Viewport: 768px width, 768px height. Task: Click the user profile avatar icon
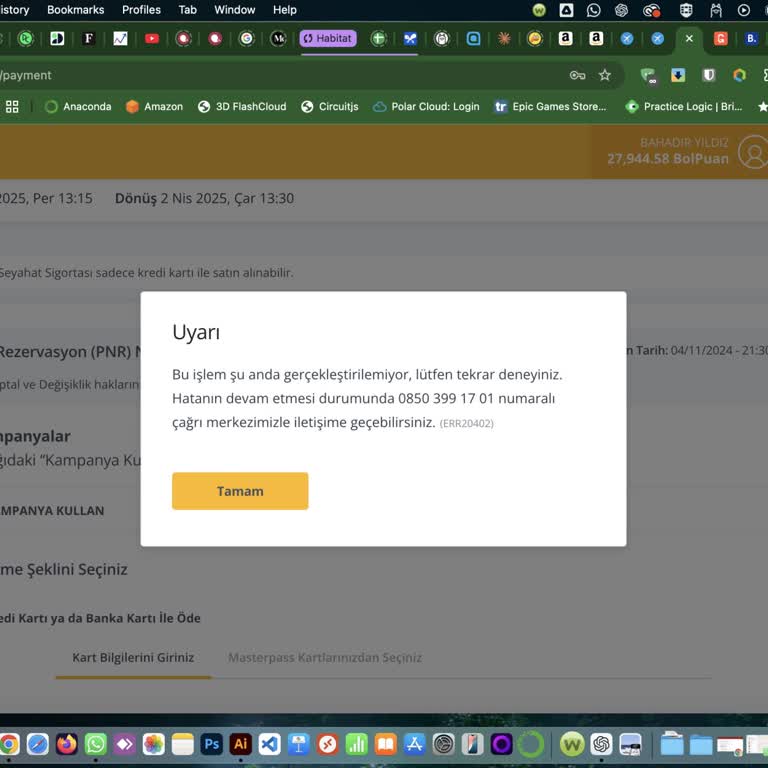753,152
